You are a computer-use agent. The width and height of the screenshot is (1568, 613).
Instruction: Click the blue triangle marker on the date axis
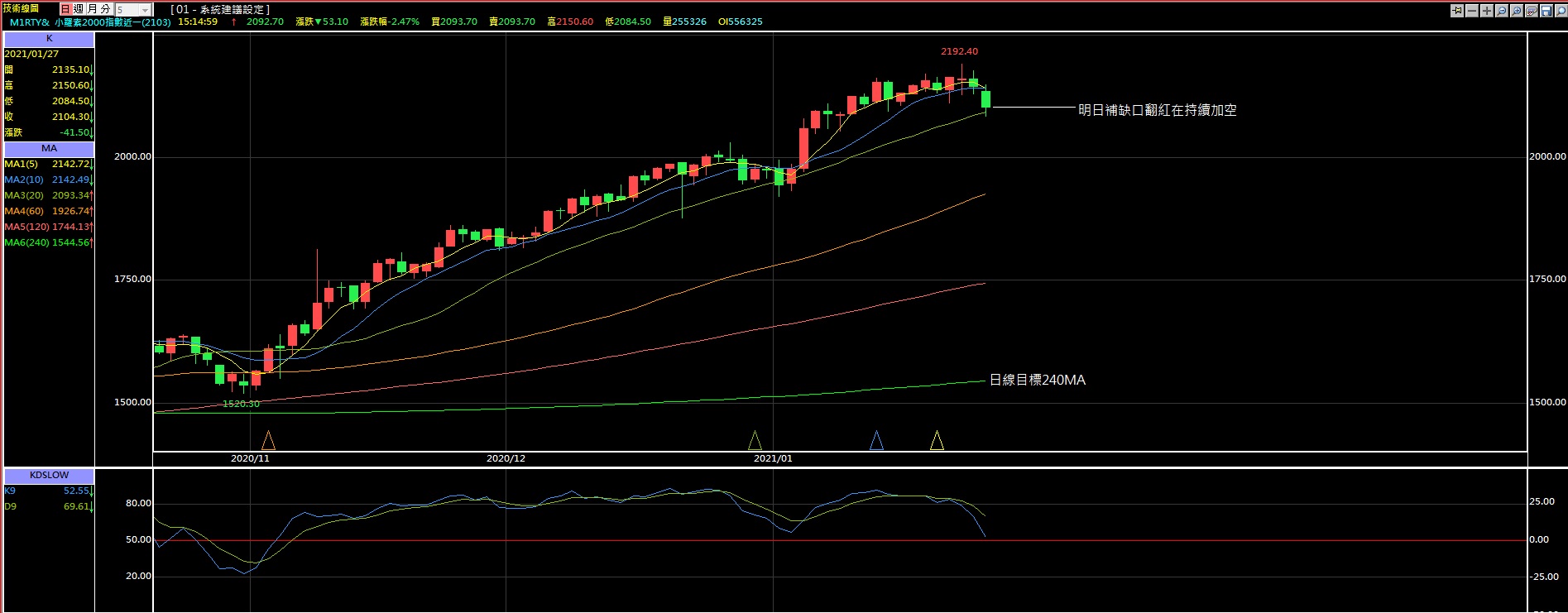click(x=877, y=440)
